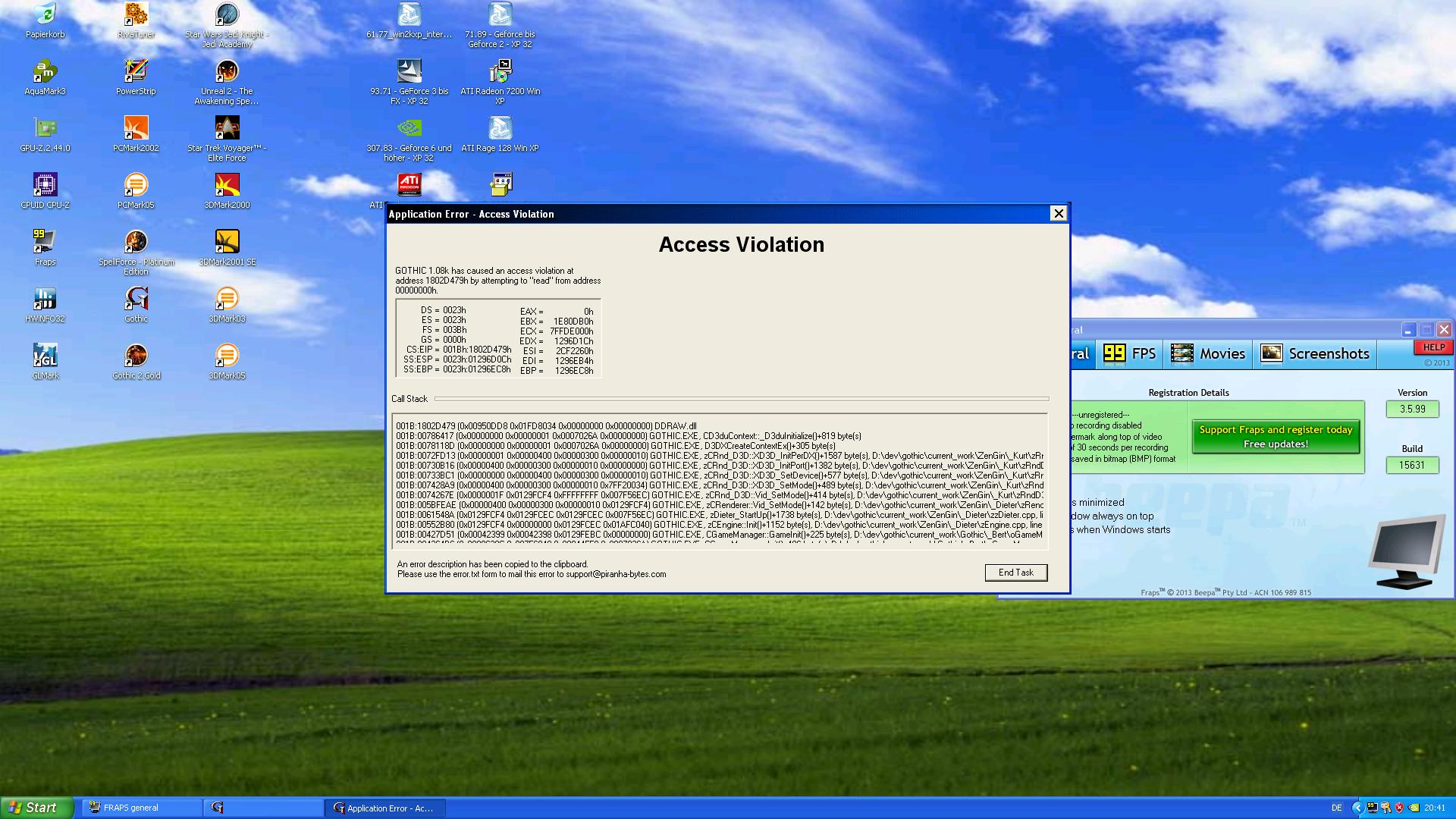The width and height of the screenshot is (1456, 819).
Task: Open the Gothic desktop shortcut
Action: [x=136, y=300]
